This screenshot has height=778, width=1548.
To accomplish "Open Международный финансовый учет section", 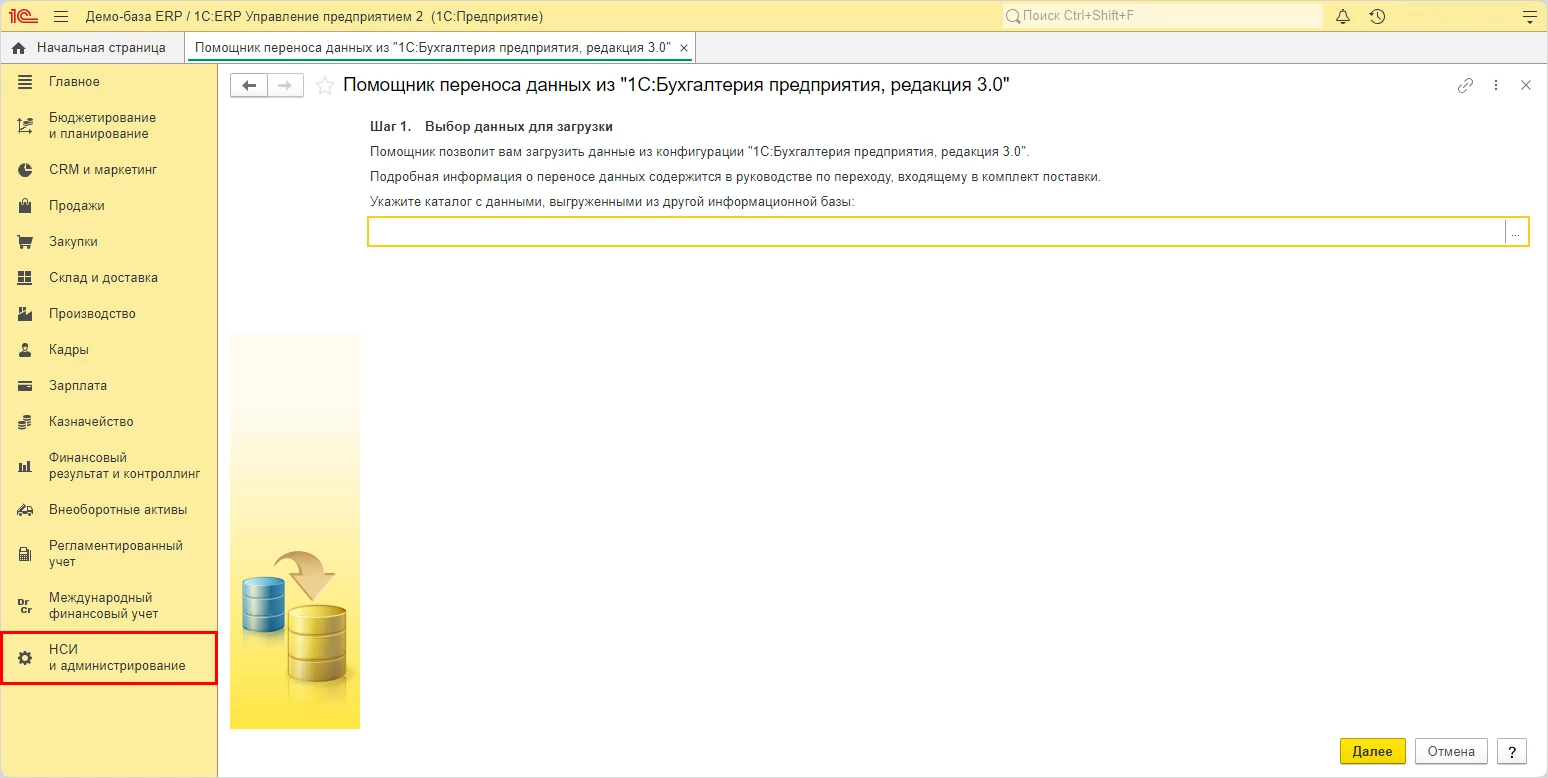I will click(x=108, y=606).
